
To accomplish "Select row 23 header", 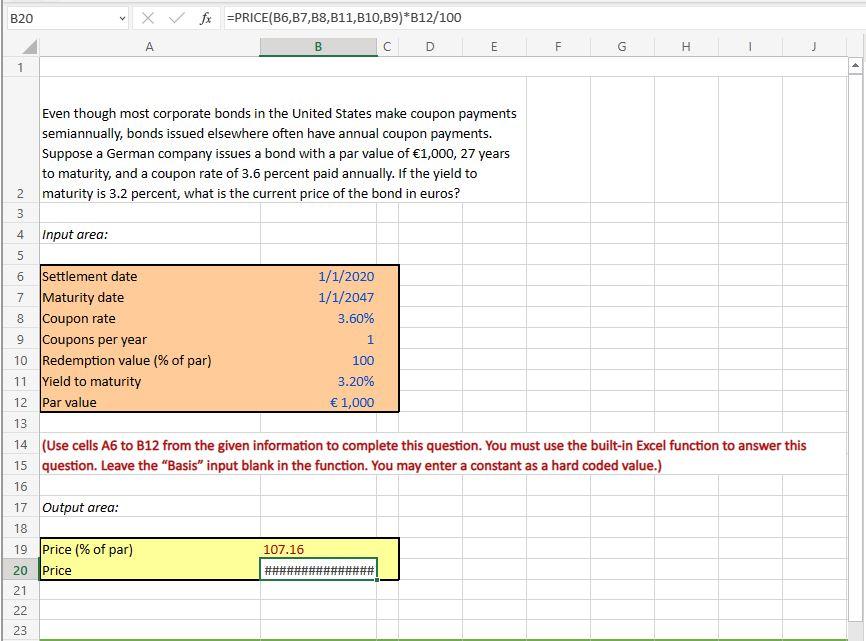I will coord(20,630).
